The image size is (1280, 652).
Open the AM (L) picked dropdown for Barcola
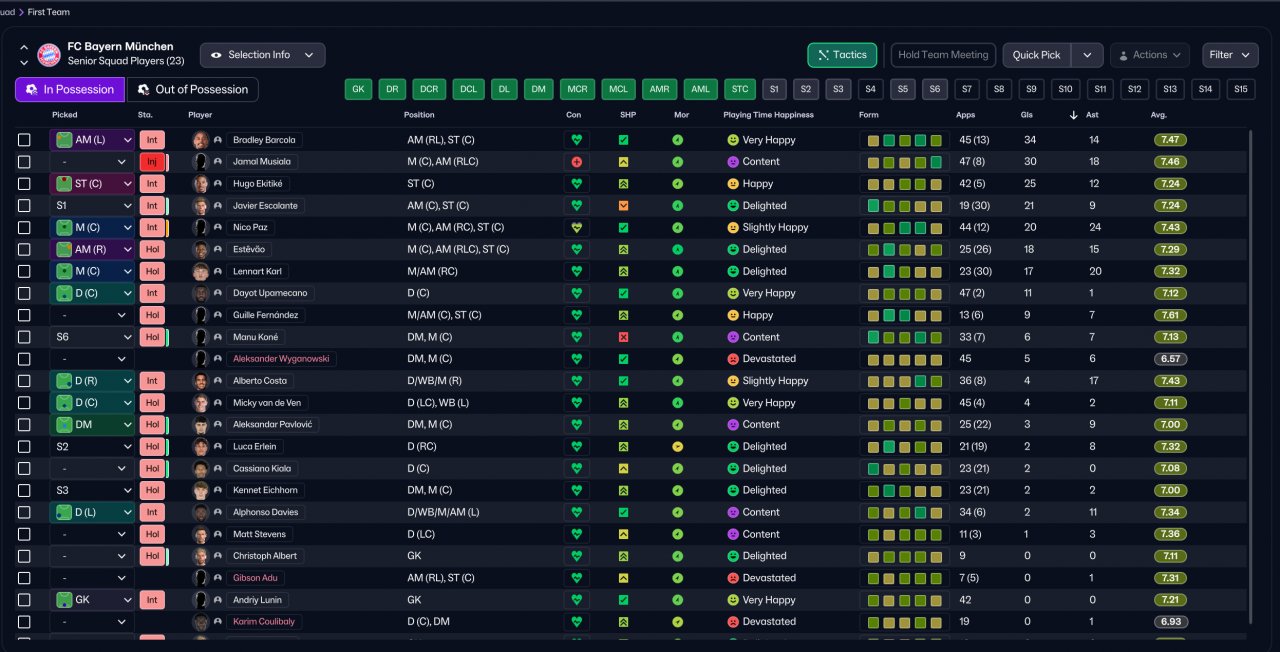(x=92, y=140)
